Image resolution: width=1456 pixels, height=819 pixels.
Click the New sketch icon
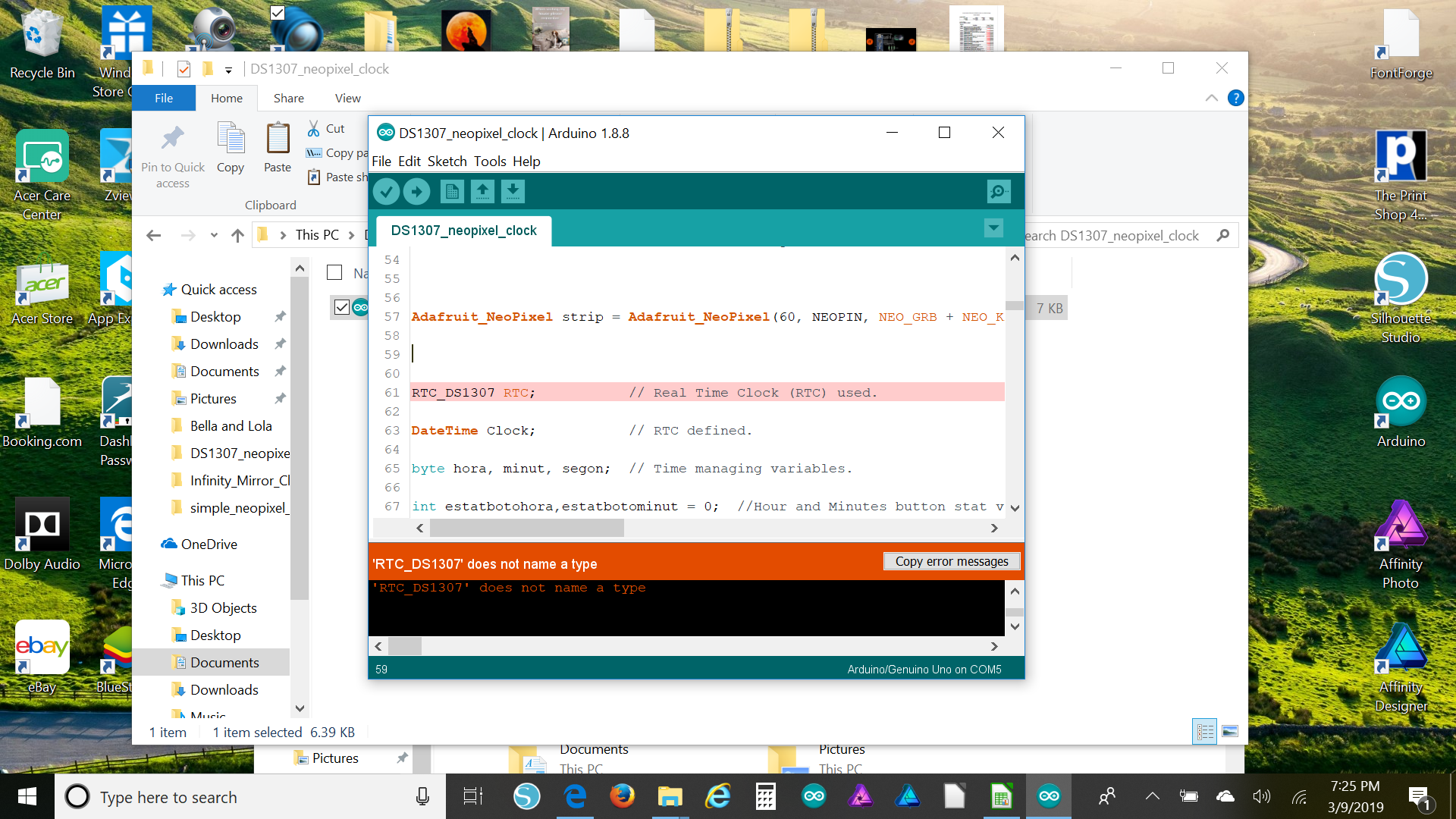[x=452, y=192]
